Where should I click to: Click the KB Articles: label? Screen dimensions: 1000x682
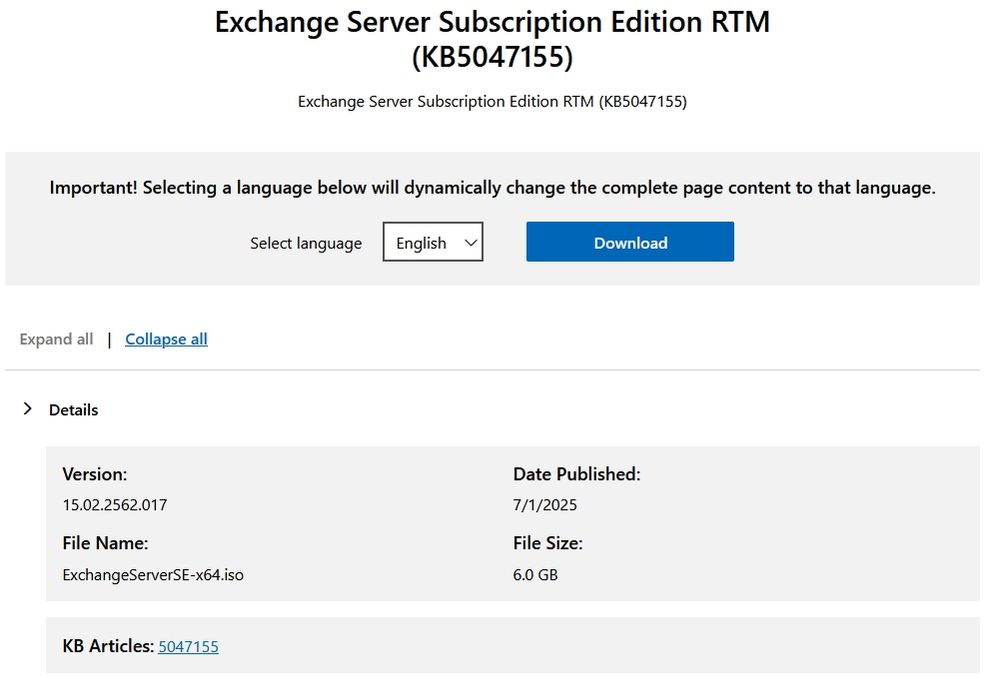(108, 646)
